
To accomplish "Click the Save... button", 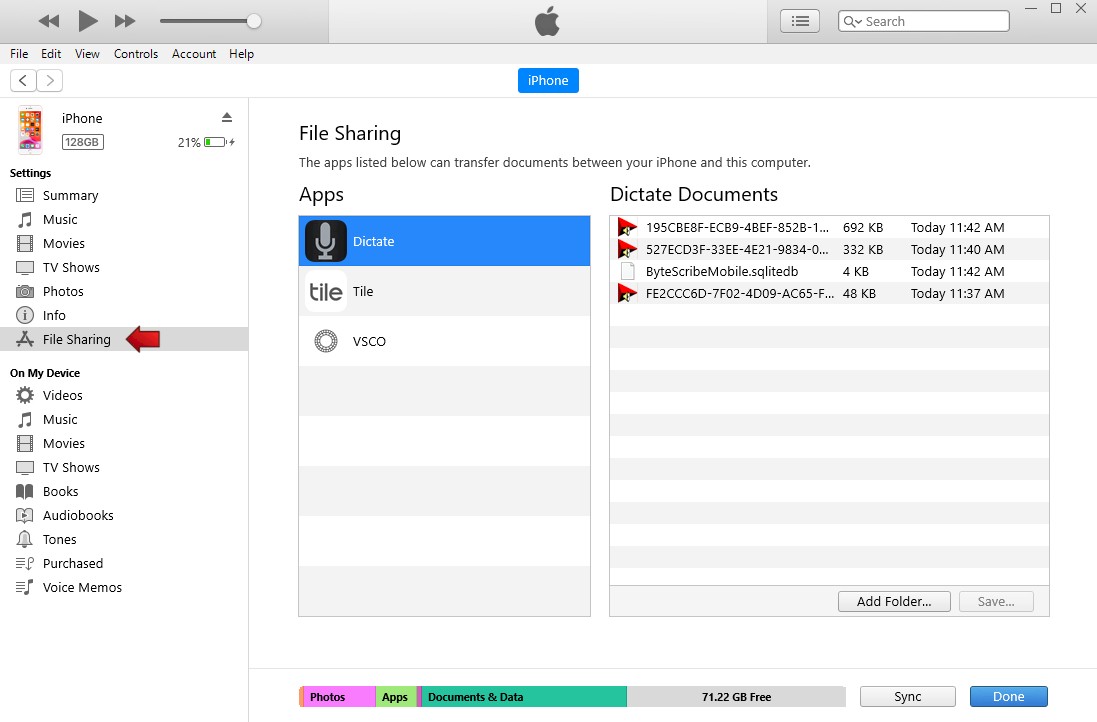I will 996,601.
